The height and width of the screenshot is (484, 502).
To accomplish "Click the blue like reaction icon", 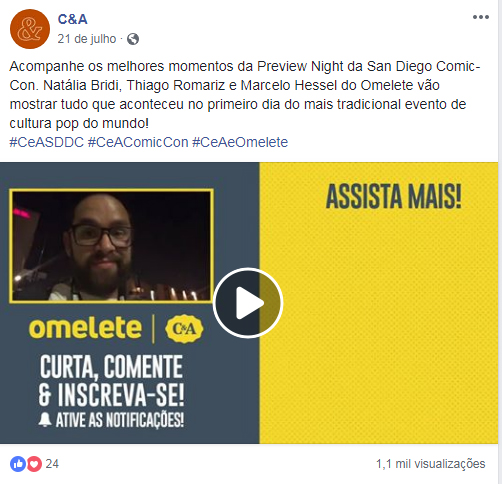I will point(18,464).
